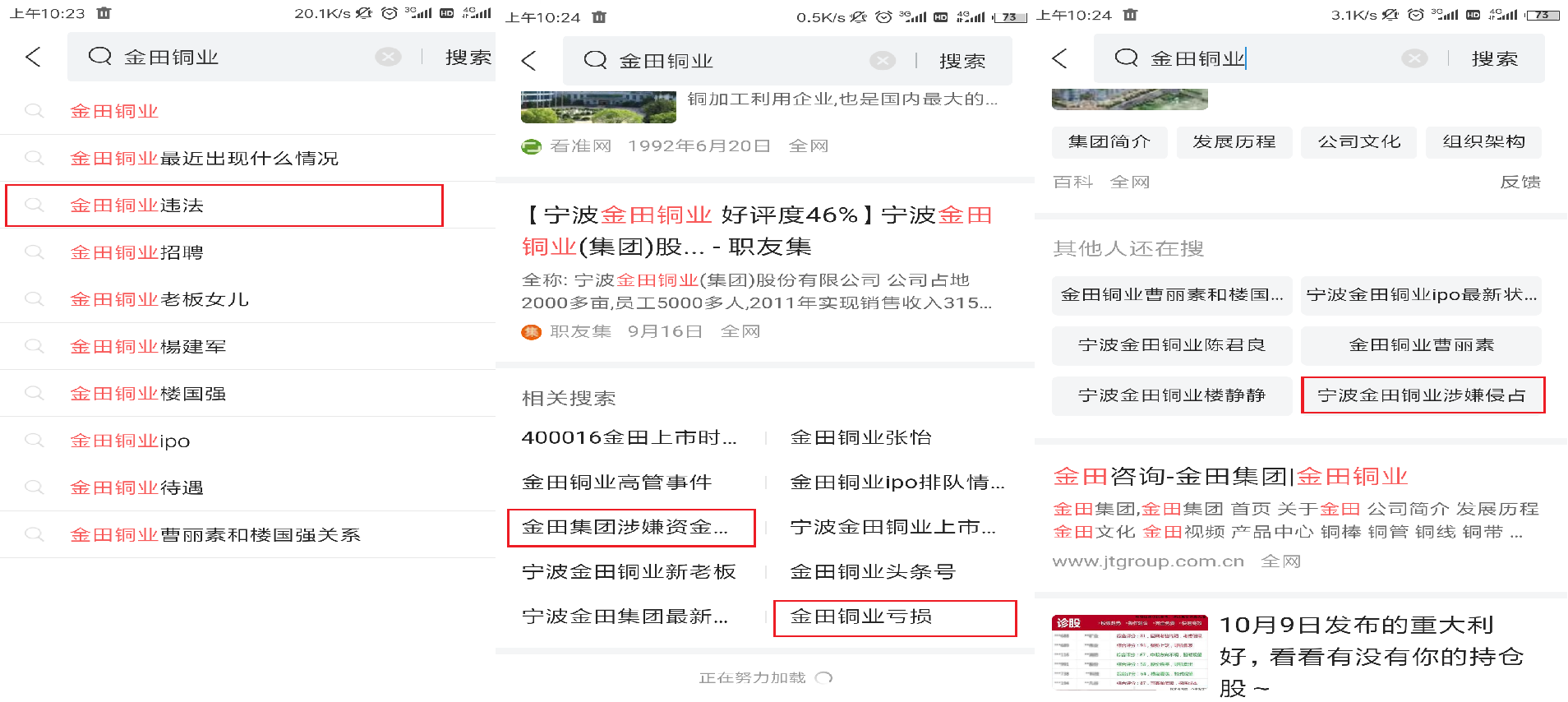The height and width of the screenshot is (702, 1568).
Task: Tap 看准网 source icon
Action: coord(532,146)
